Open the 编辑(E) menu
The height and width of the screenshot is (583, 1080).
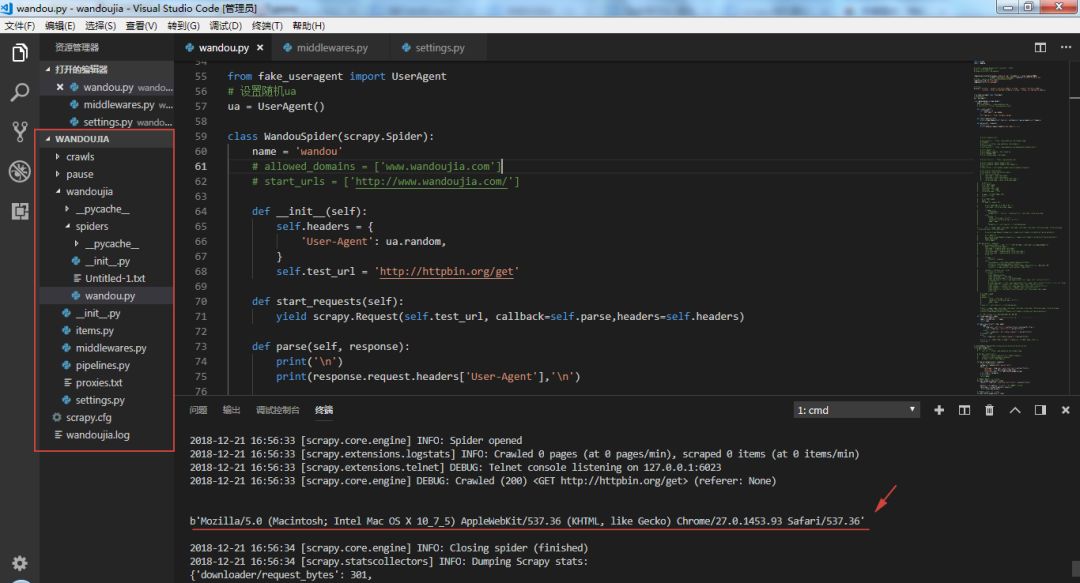pyautogui.click(x=60, y=25)
